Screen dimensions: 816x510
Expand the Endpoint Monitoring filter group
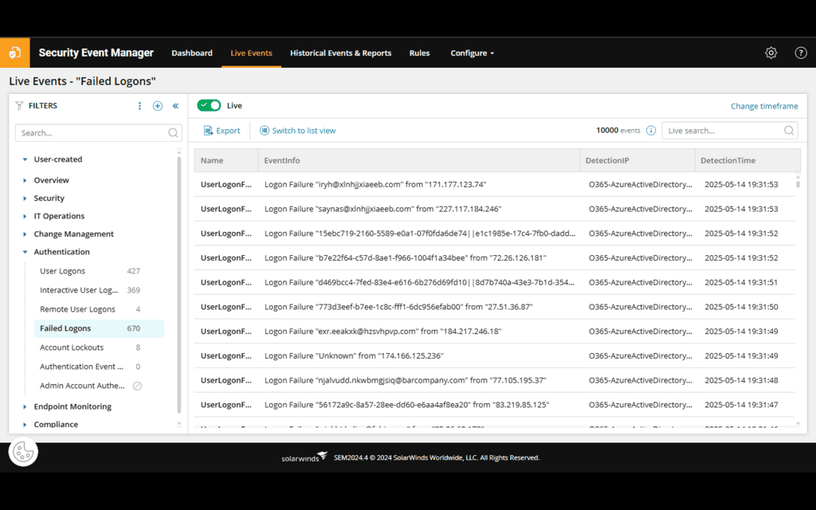pyautogui.click(x=24, y=406)
